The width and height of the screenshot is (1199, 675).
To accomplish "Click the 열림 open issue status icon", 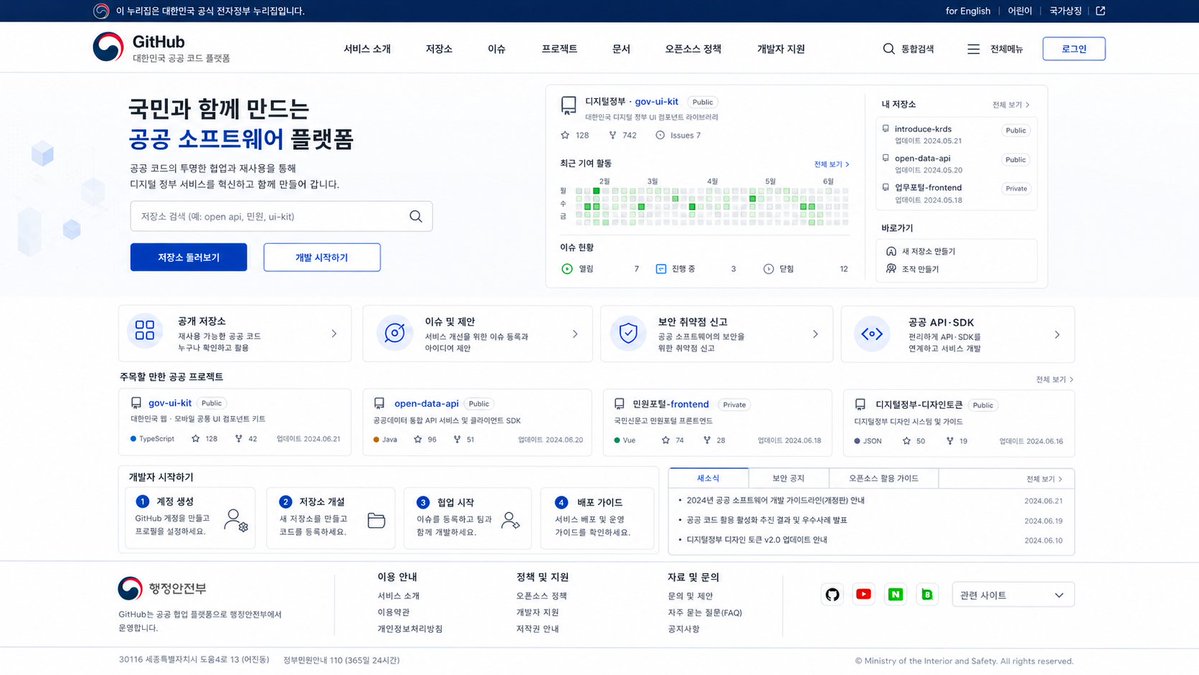I will pyautogui.click(x=567, y=269).
